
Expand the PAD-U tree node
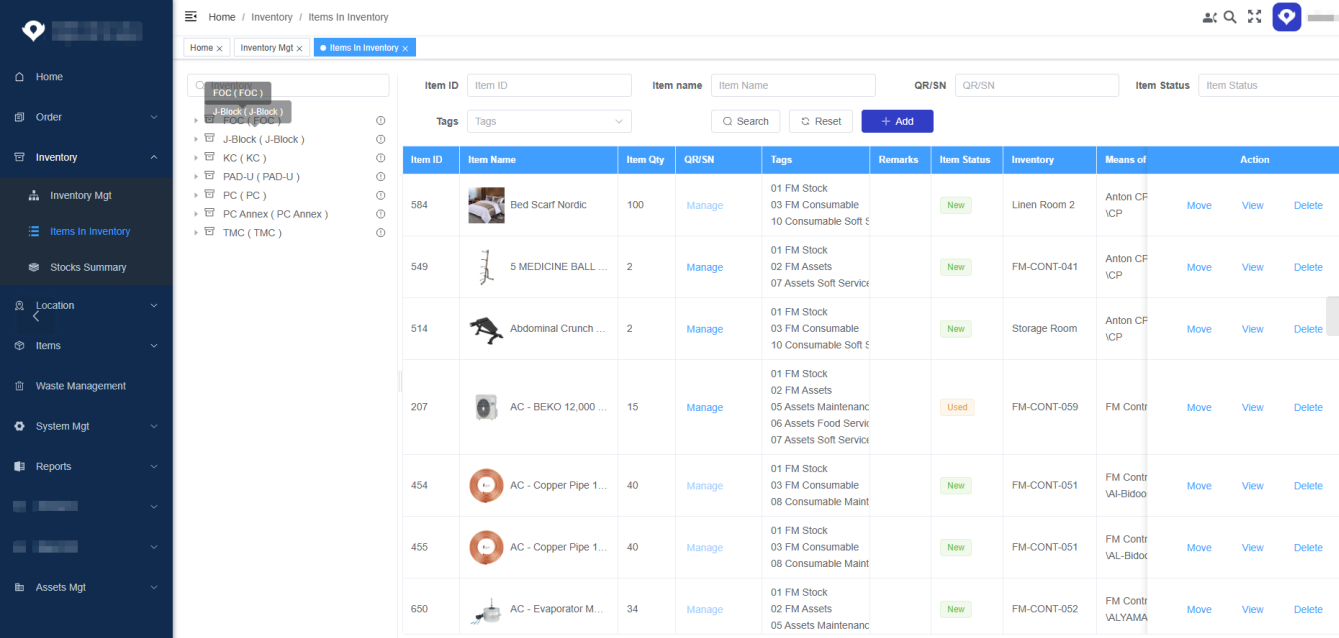tap(196, 177)
